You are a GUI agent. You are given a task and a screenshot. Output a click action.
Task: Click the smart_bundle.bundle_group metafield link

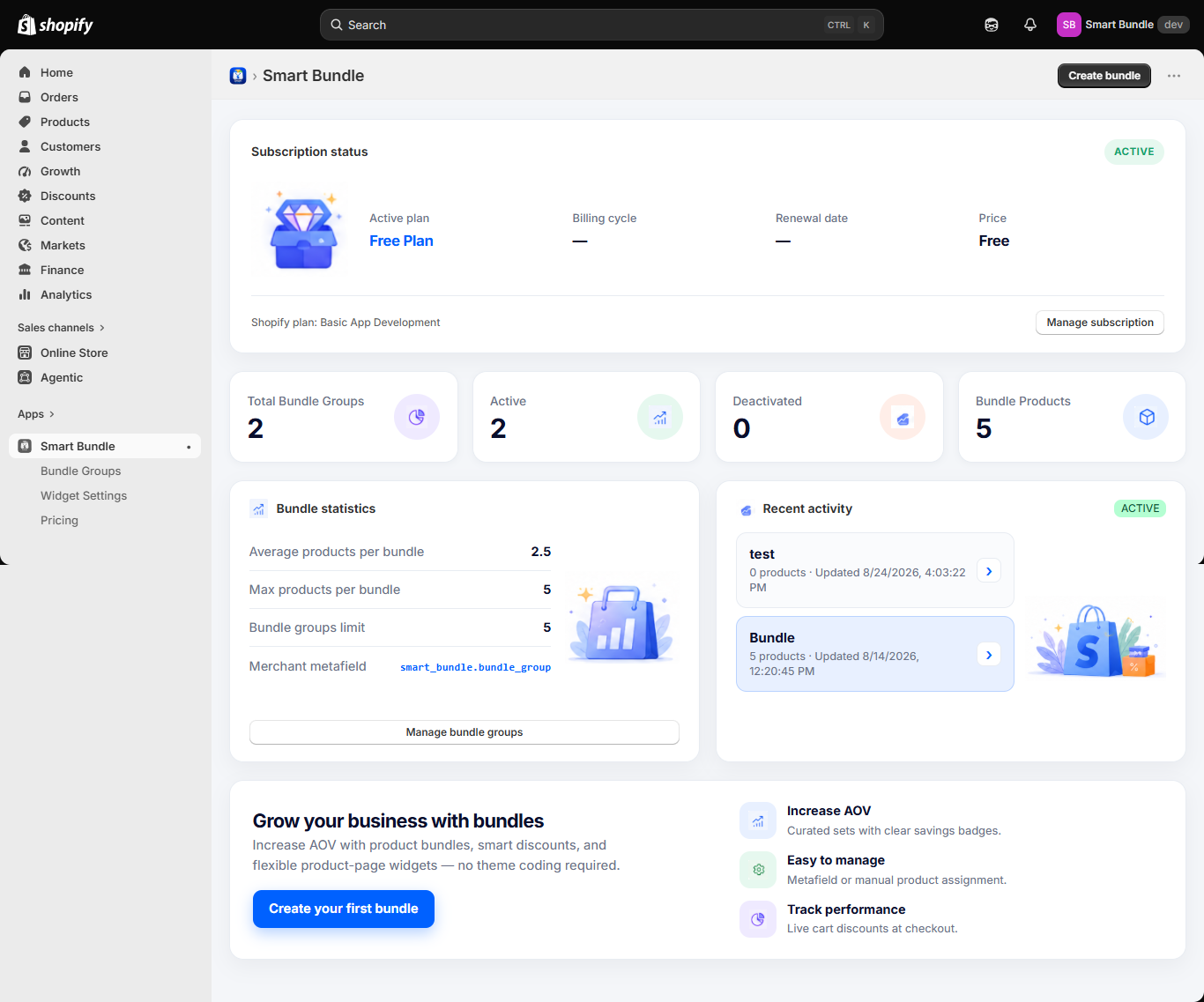476,667
